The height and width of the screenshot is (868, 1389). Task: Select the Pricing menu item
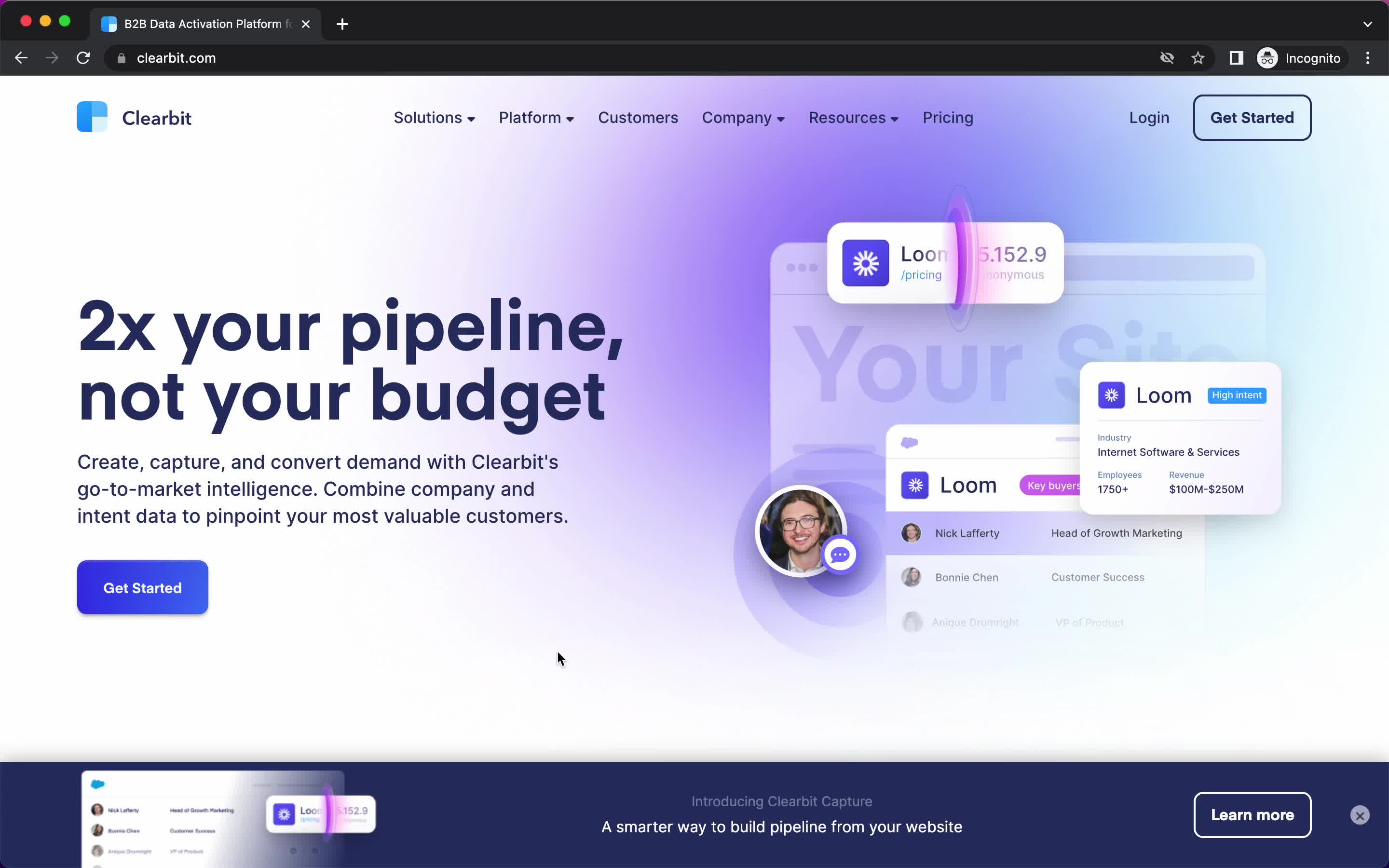pos(948,117)
